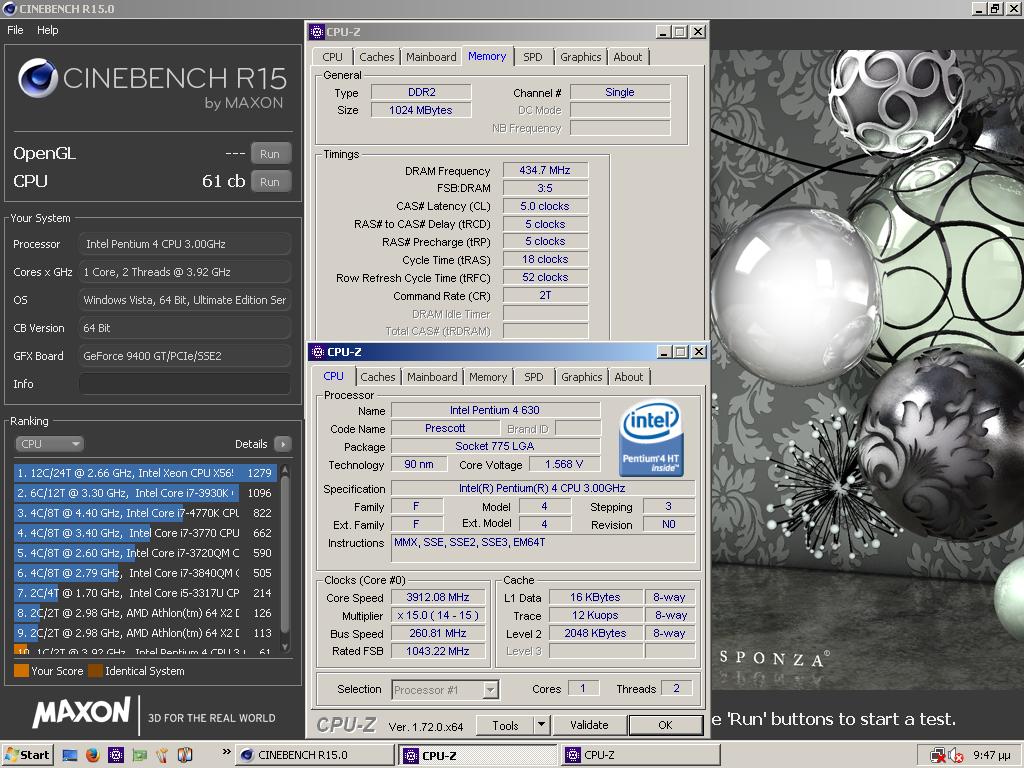Screen dimensions: 1024x768
Task: Click lower CPU-Z title bar icon
Action: point(318,352)
